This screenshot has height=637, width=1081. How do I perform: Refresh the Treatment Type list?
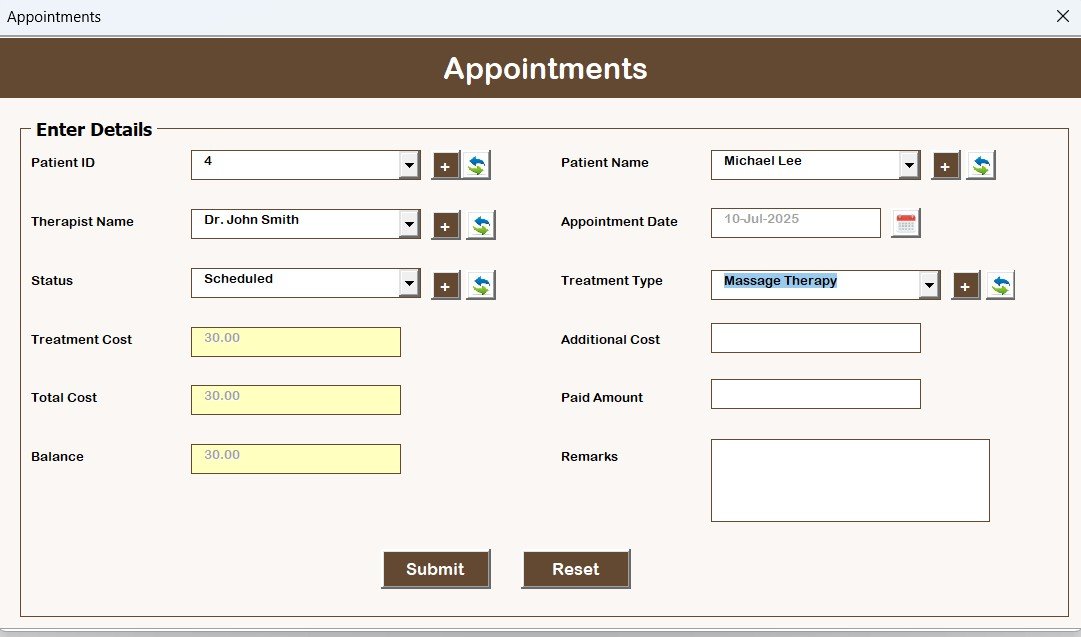(1000, 285)
